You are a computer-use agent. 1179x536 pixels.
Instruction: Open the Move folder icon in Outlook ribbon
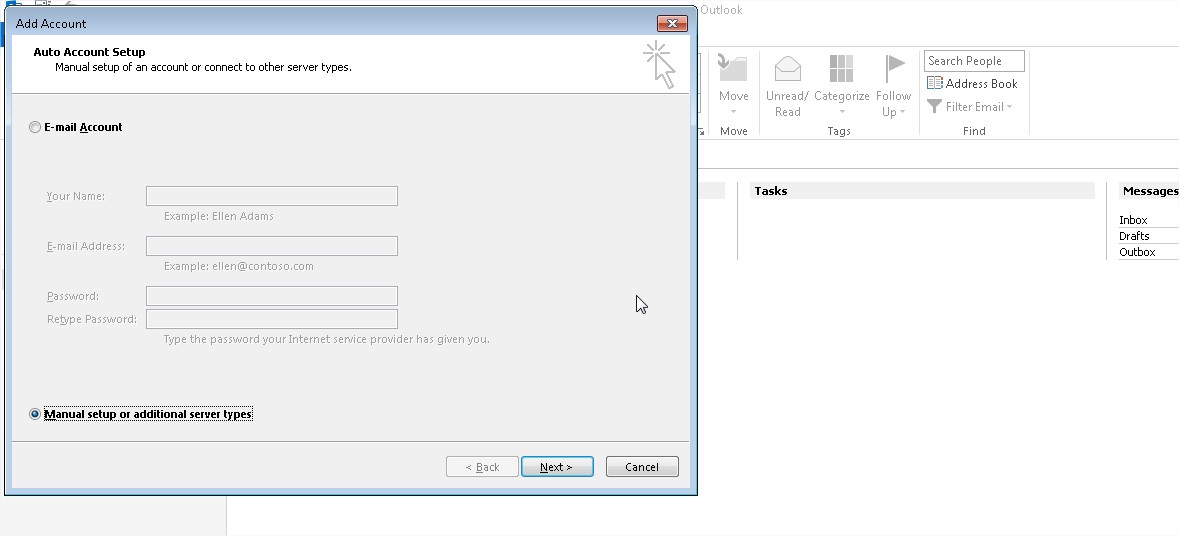point(733,68)
